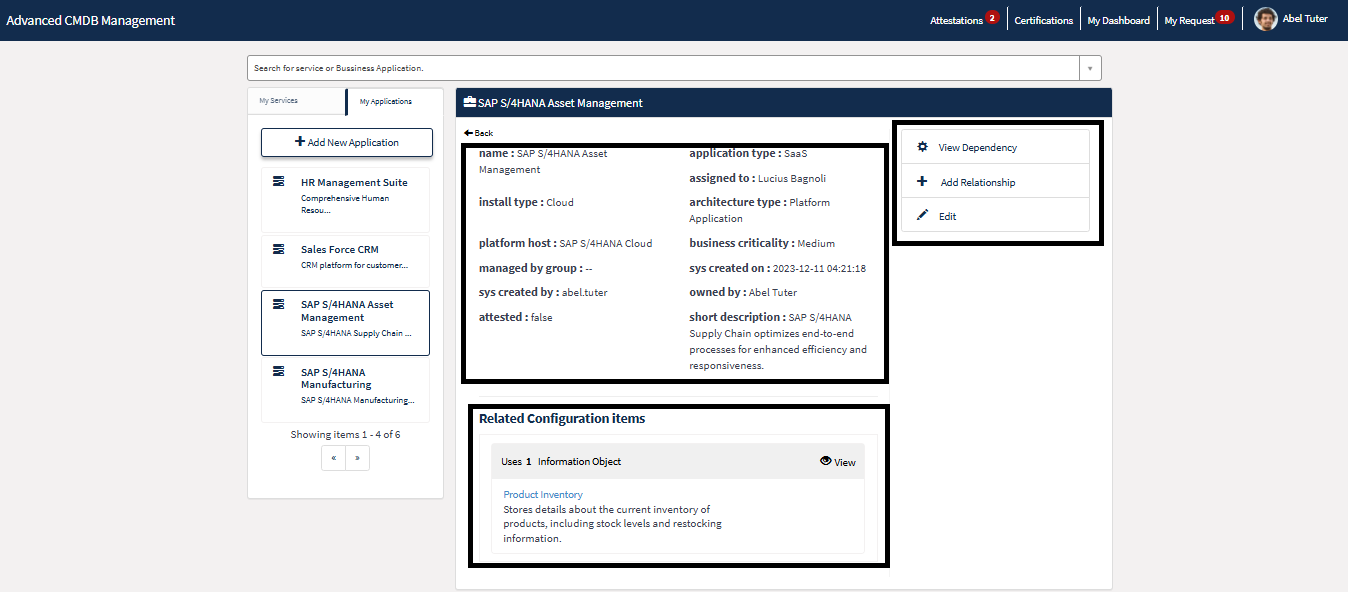Viewport: 1348px width, 592px height.
Task: Click the server icon next to HR Management Suite
Action: [x=279, y=182]
